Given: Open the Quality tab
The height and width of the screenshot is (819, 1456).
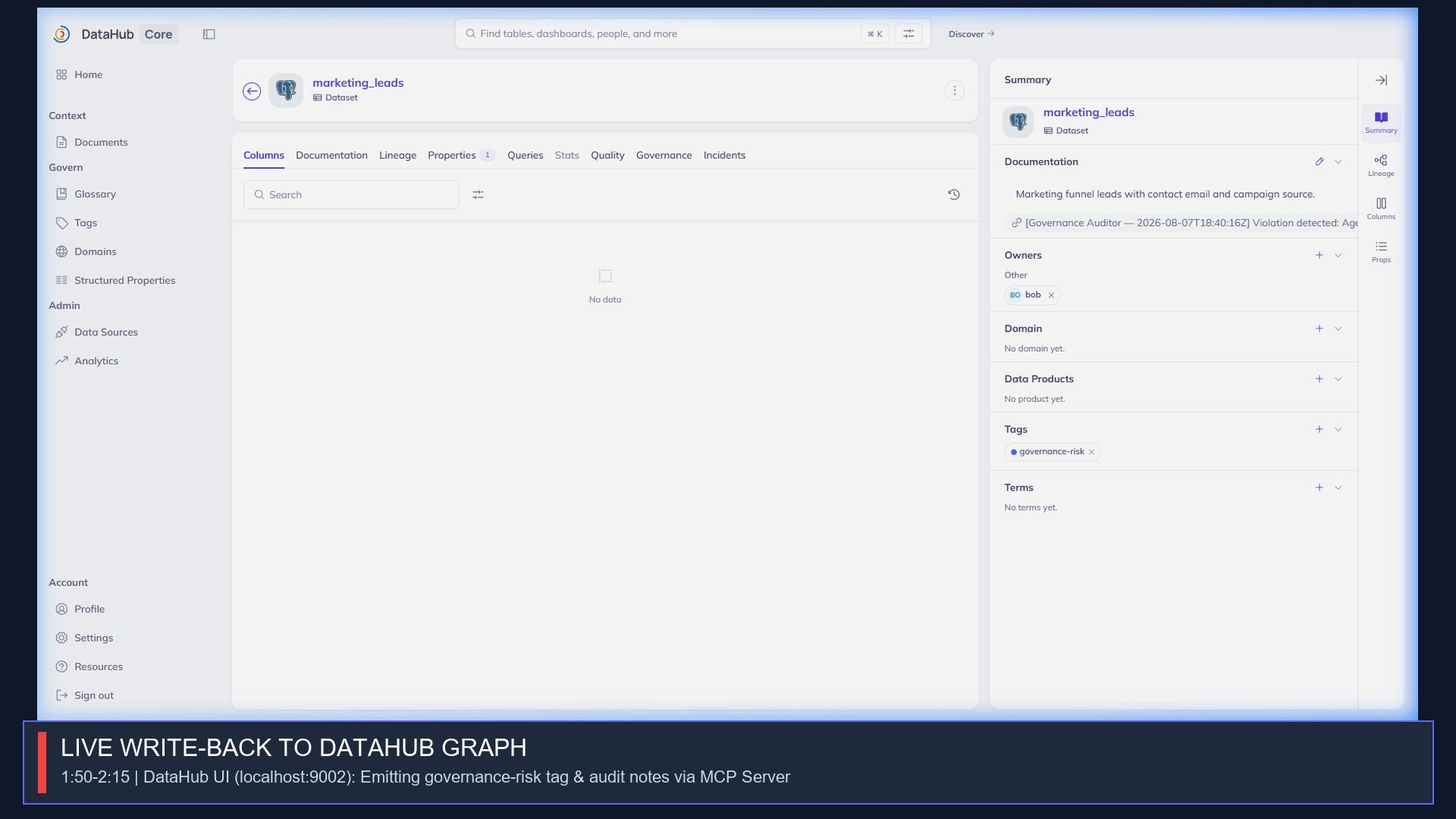Looking at the screenshot, I should [607, 155].
